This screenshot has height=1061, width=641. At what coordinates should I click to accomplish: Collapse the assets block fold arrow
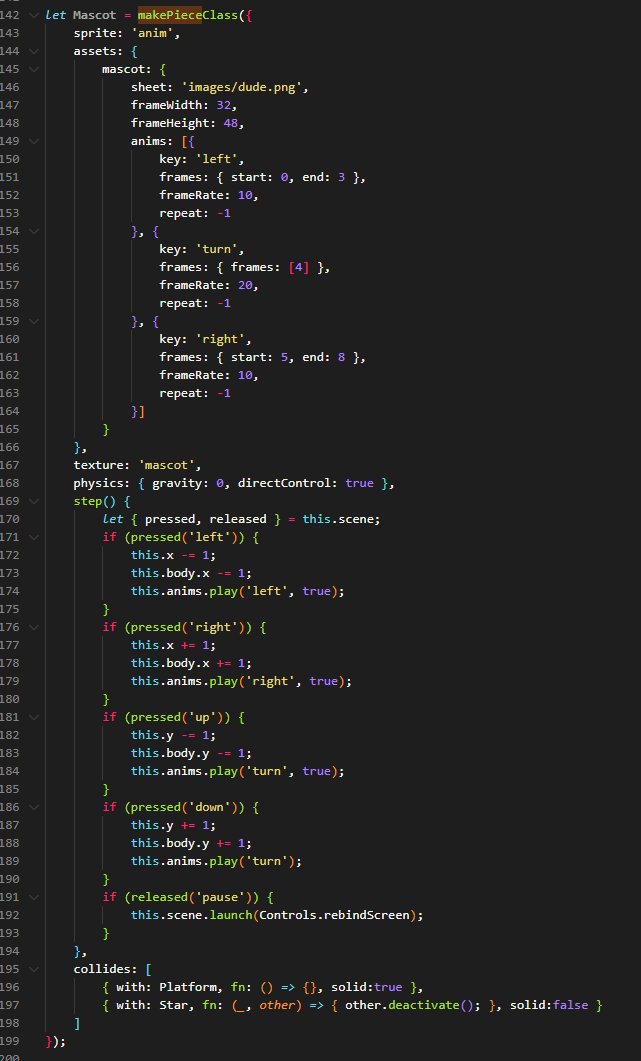35,52
